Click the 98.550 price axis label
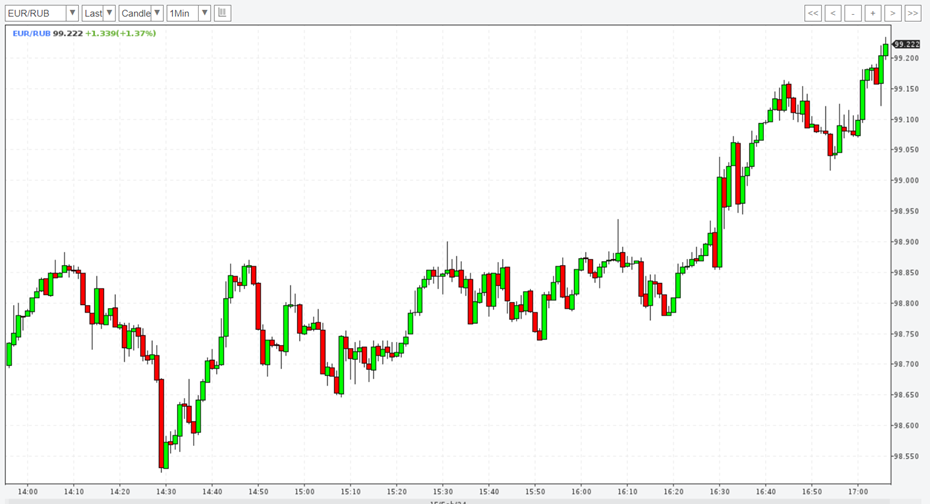Image resolution: width=930 pixels, height=504 pixels. pos(906,457)
